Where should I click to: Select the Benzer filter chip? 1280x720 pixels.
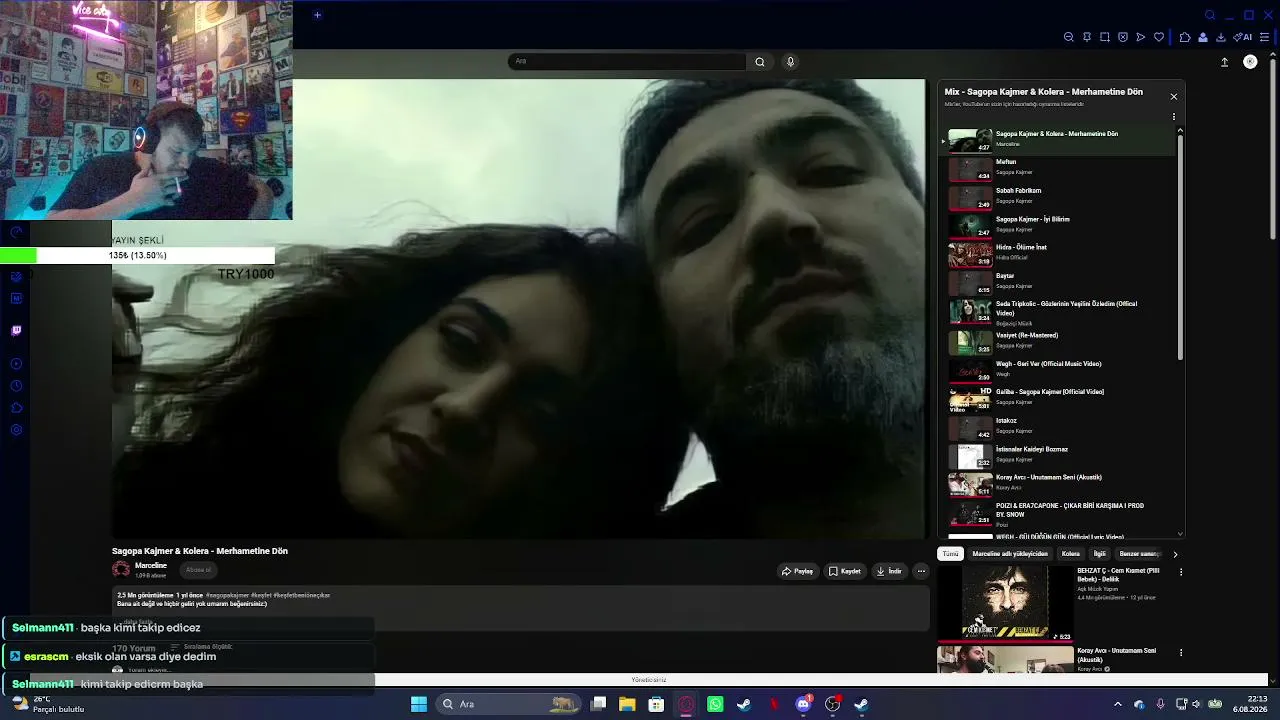tap(1140, 554)
